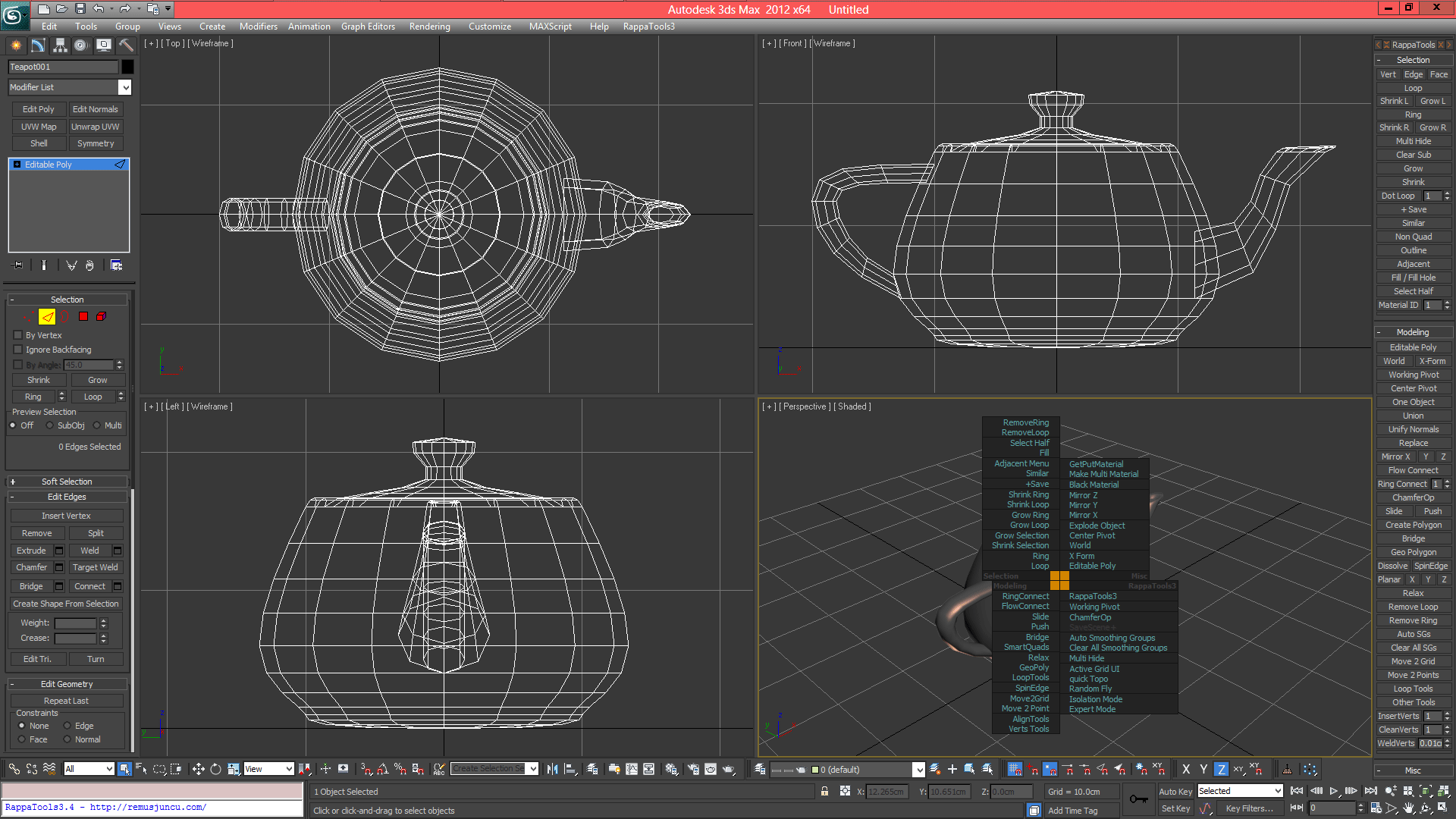Check Ignore Backfacing in the Selection rollout
1456x819 pixels.
(x=17, y=349)
